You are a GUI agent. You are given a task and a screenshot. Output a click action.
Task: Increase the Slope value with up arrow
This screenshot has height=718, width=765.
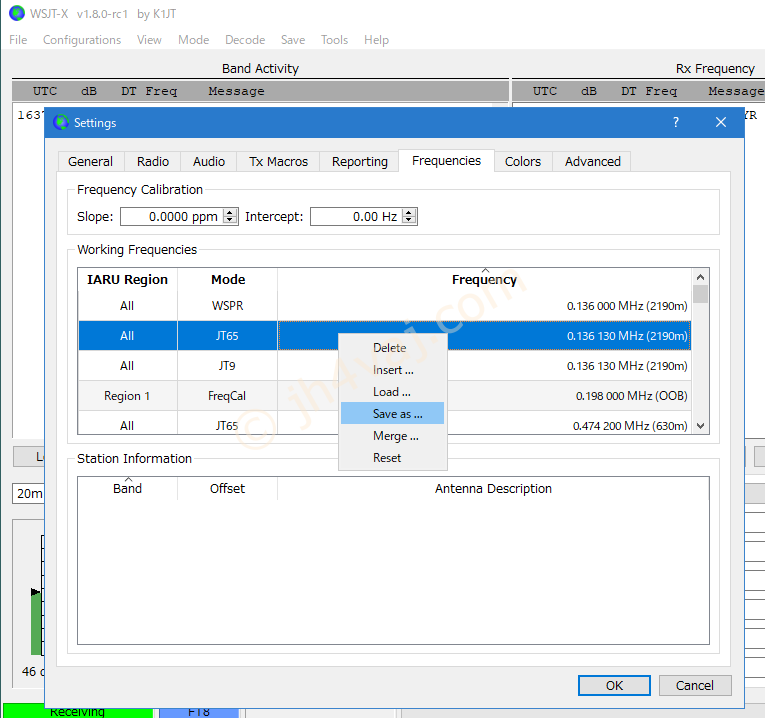pyautogui.click(x=230, y=212)
